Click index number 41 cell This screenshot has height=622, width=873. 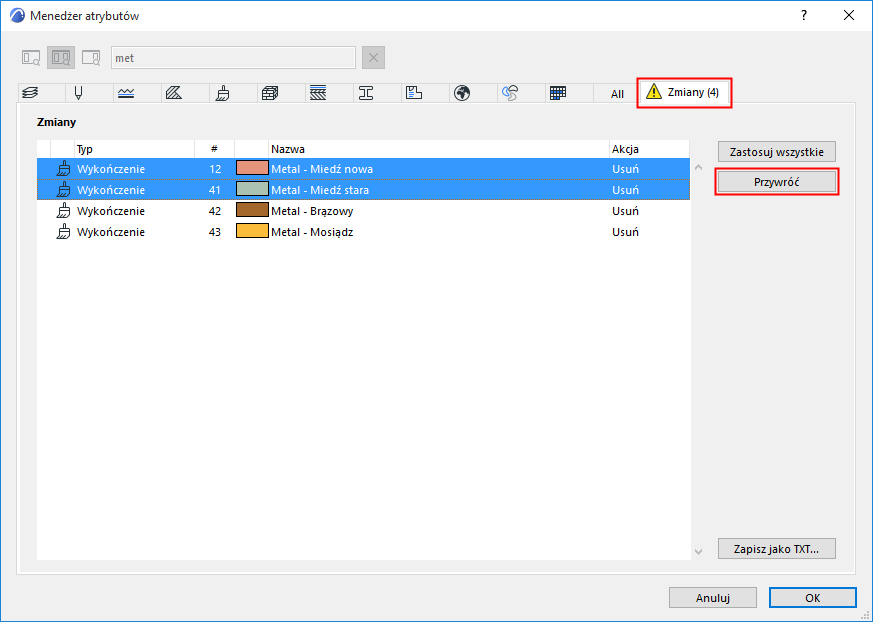tap(215, 190)
